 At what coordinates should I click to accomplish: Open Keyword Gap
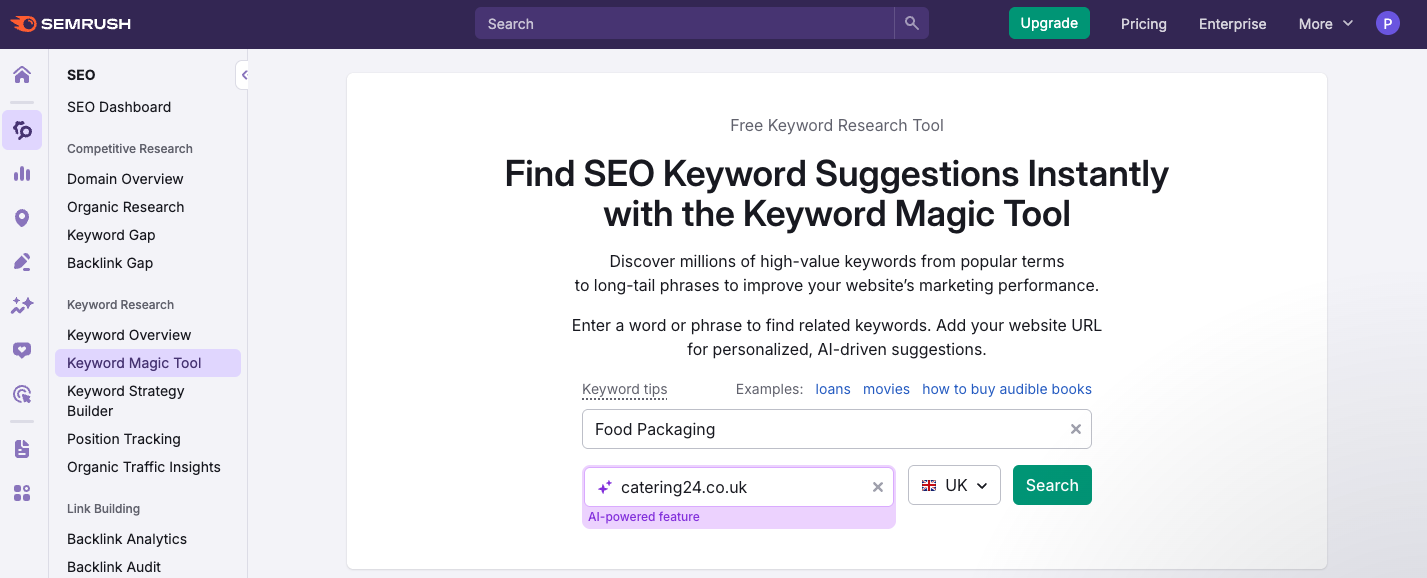pyautogui.click(x=111, y=235)
